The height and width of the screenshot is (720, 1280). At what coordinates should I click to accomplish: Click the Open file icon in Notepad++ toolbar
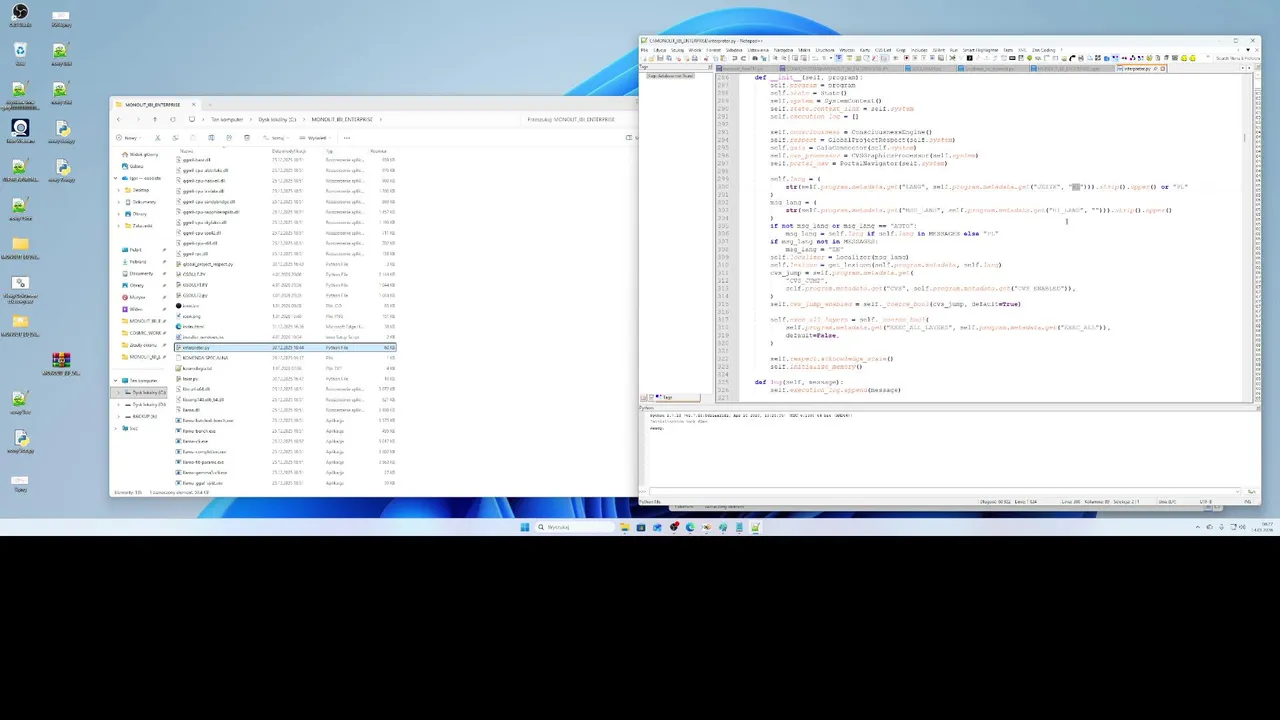click(x=652, y=58)
